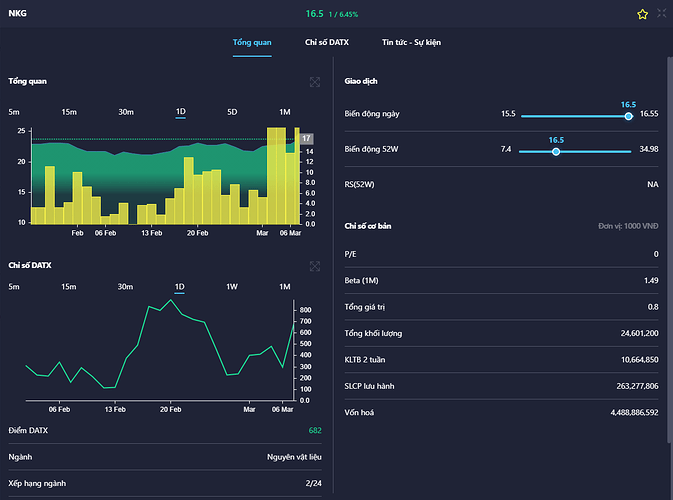Expand the Tổng quan price chart fullscreen
This screenshot has width=673, height=500.
click(315, 82)
